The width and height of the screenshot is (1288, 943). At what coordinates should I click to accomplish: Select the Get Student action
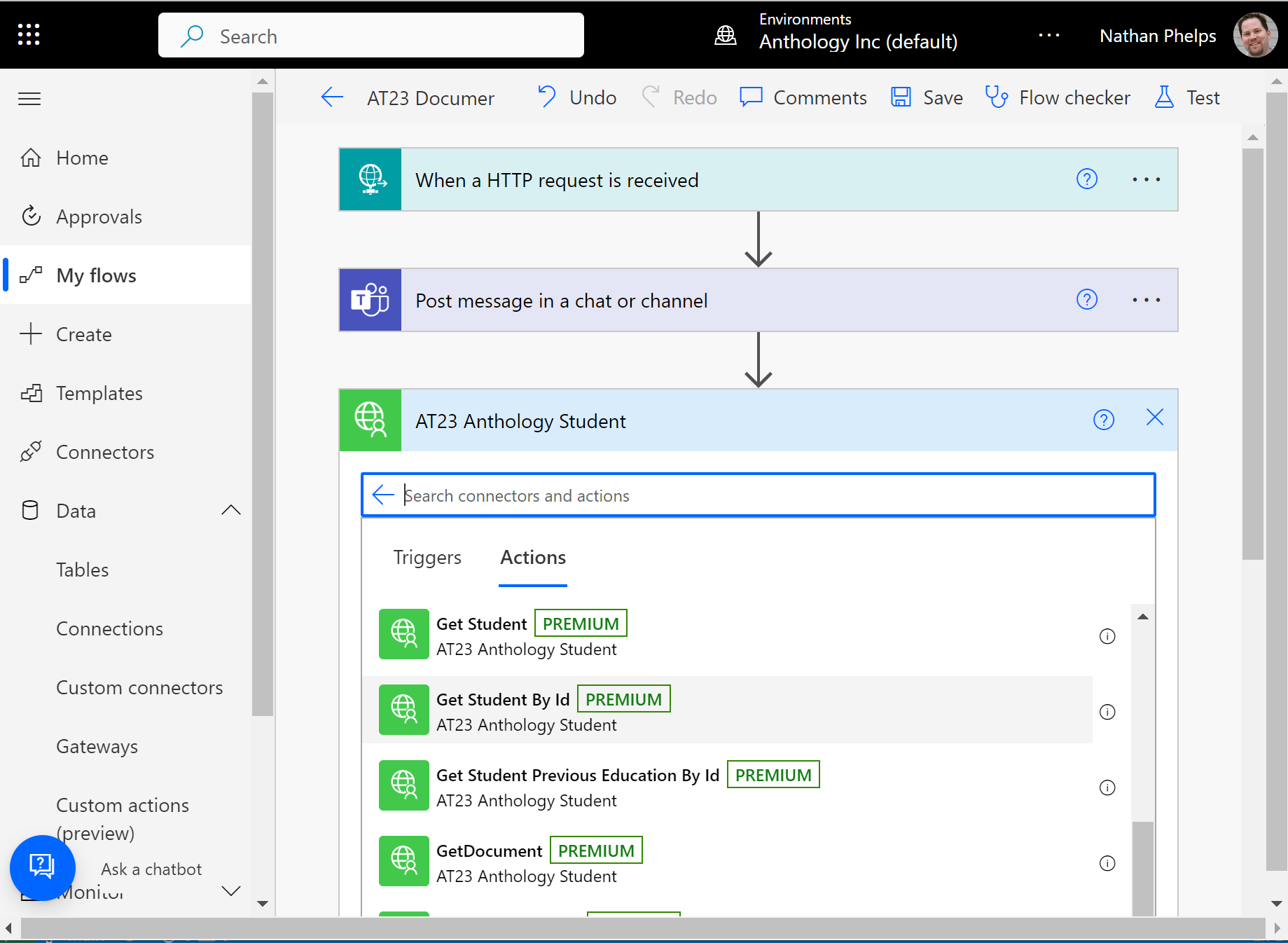[x=727, y=635]
